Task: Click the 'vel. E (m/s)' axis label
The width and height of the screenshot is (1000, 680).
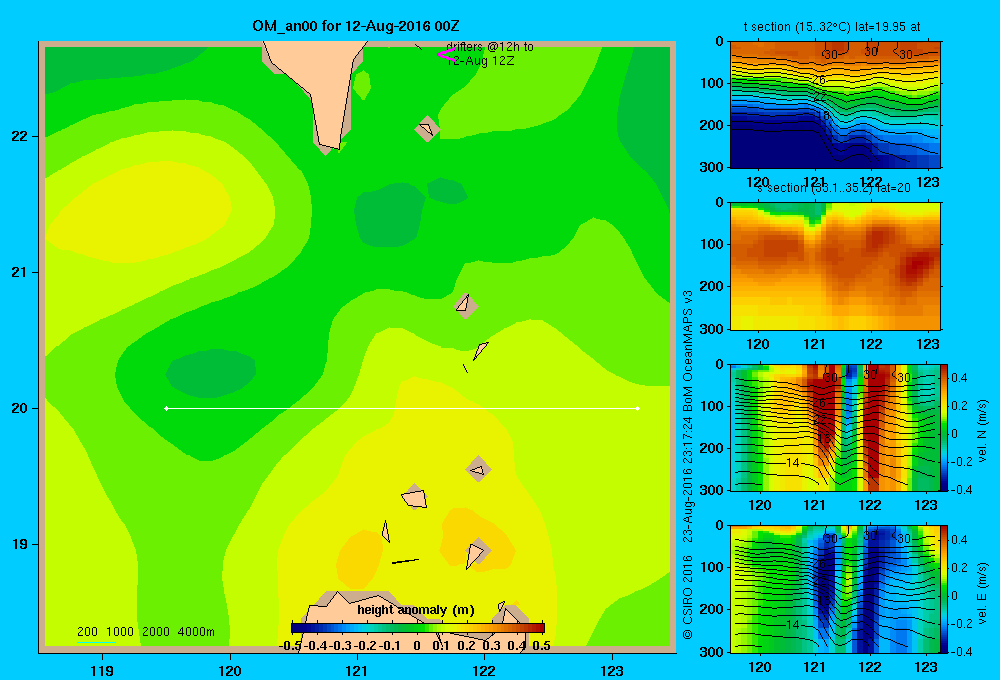Action: 983,593
